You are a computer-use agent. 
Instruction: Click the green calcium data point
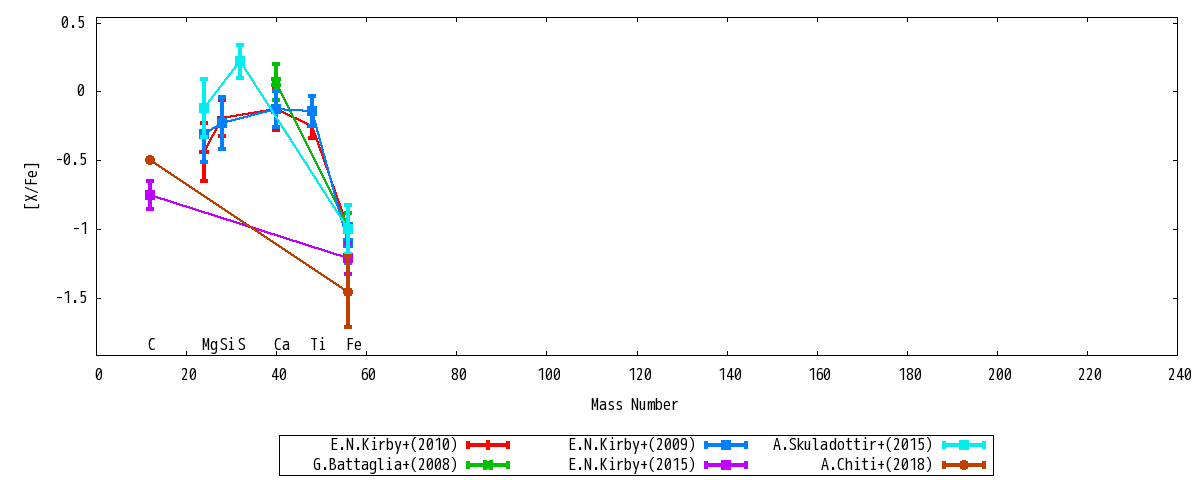(x=276, y=83)
